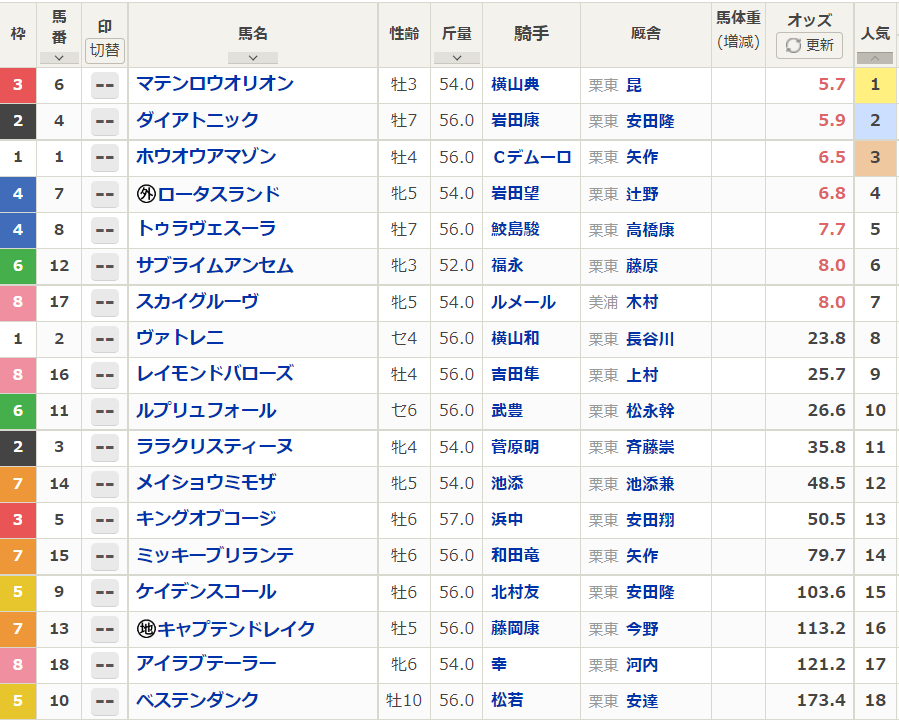
Task: Open horse page キャプテンドレイク
Action: click(x=236, y=628)
